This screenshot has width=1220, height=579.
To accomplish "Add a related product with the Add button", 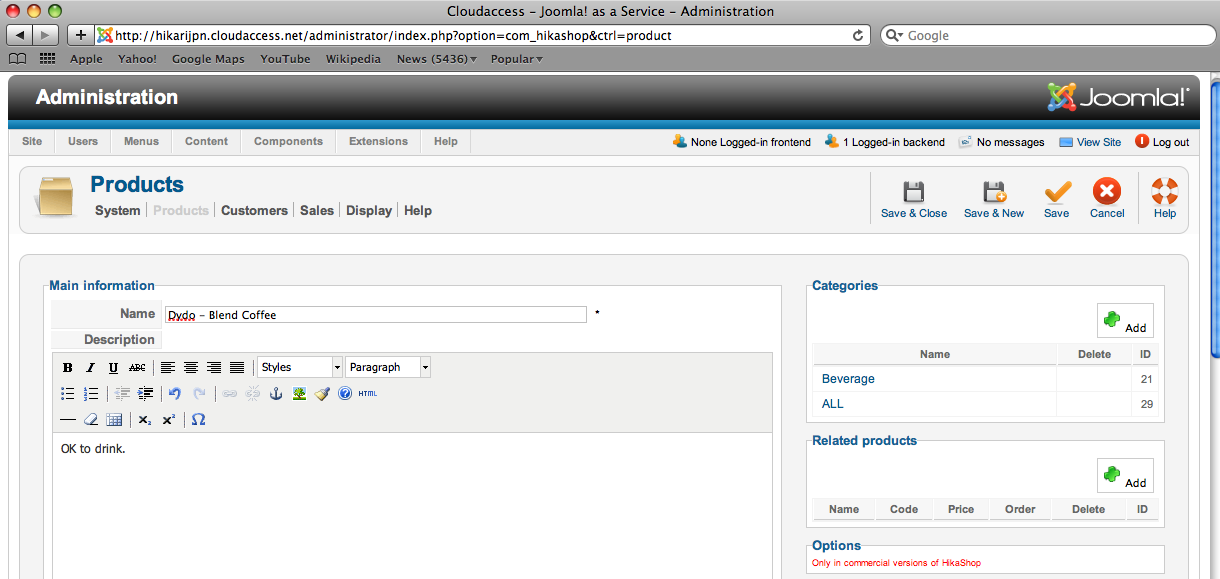I will [1125, 475].
